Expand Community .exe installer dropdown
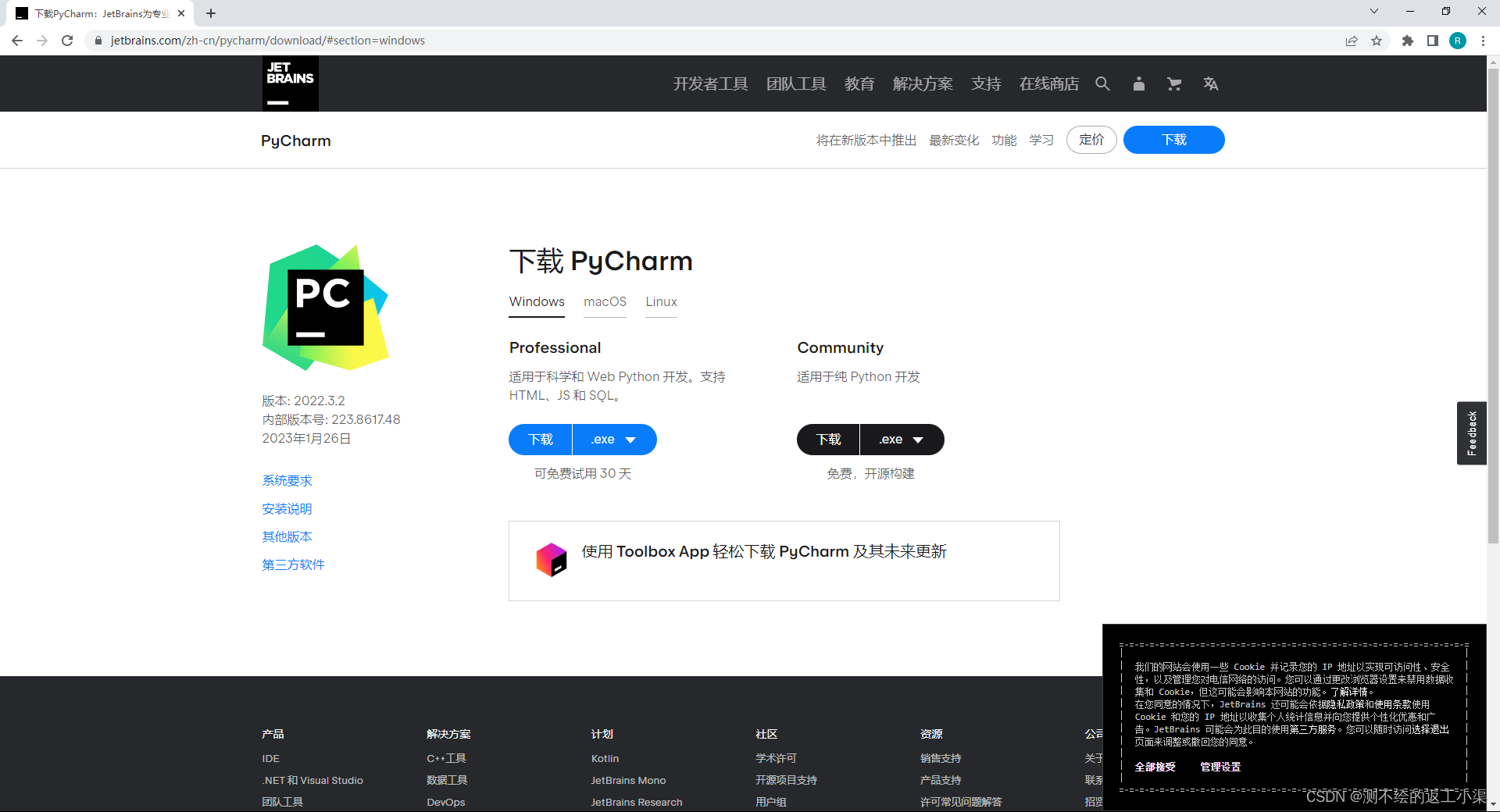This screenshot has height=812, width=1500. point(902,440)
